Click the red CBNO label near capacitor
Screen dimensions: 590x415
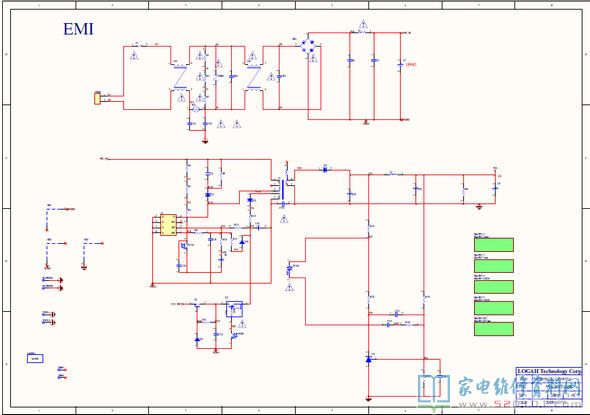tap(411, 65)
